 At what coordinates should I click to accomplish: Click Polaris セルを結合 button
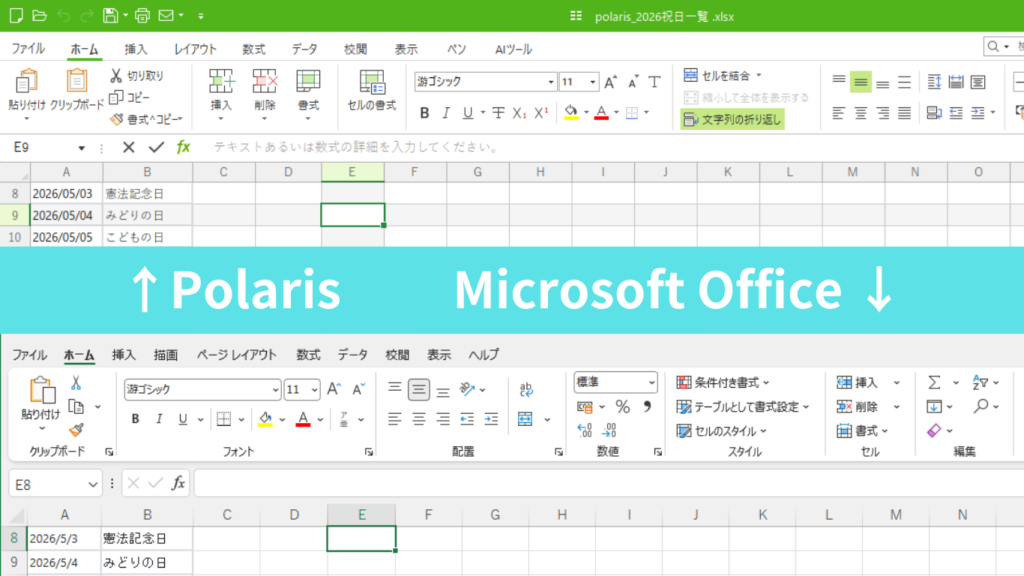coord(717,76)
